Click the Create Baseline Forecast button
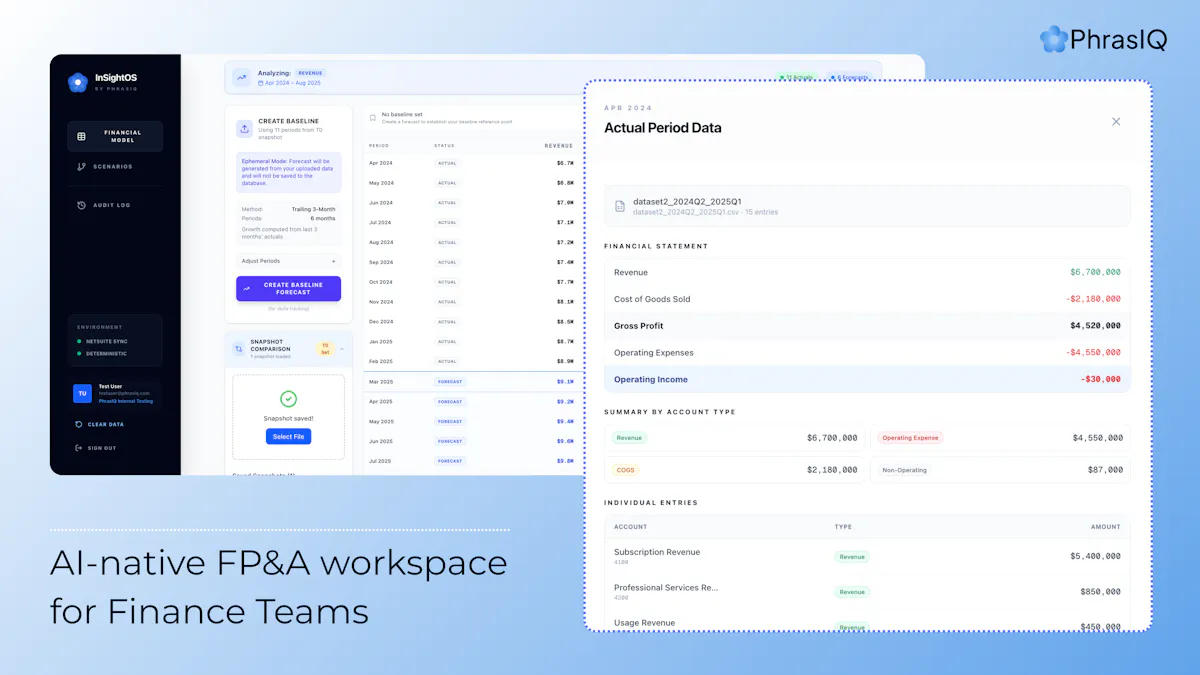The width and height of the screenshot is (1200, 675). (x=288, y=289)
